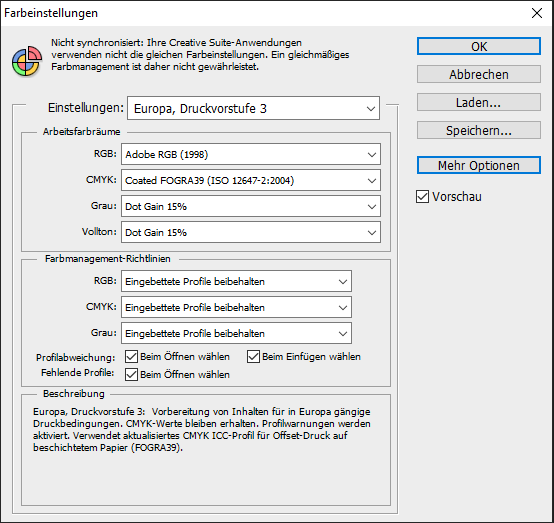Open the CMYK color management policy dropdown
This screenshot has width=554, height=523.
click(x=236, y=307)
